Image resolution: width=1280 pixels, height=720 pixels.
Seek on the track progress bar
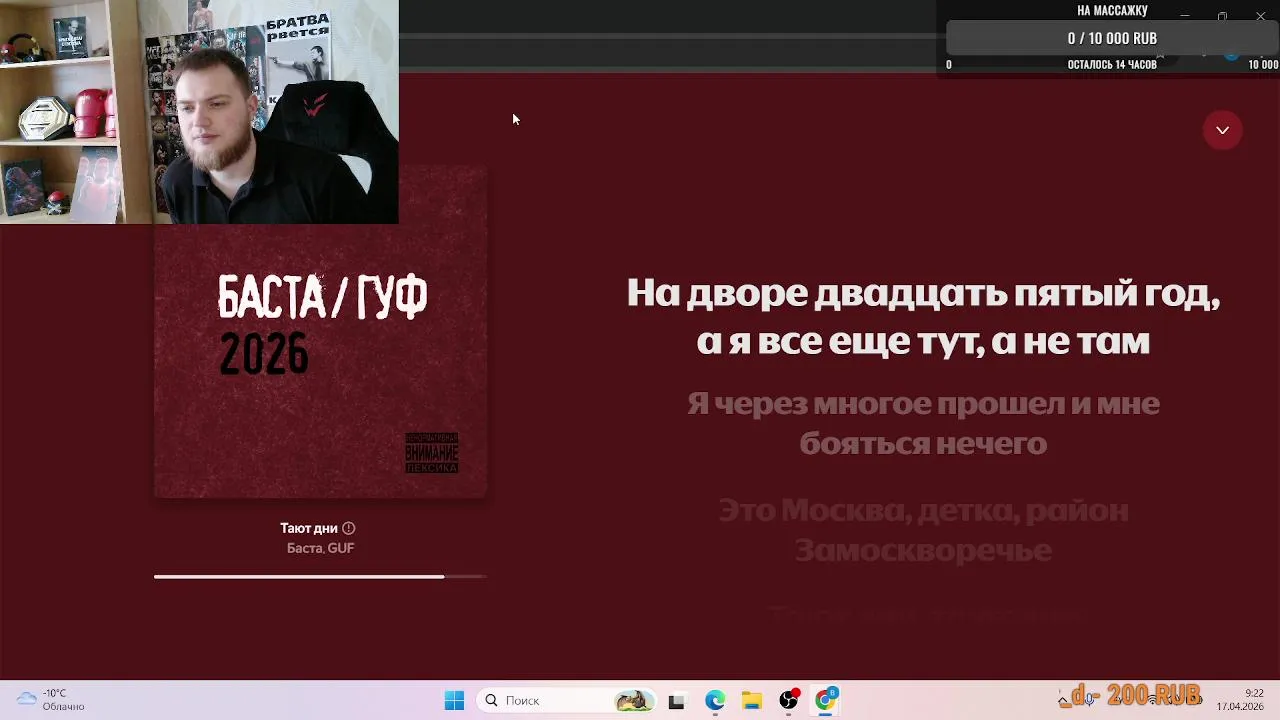320,577
